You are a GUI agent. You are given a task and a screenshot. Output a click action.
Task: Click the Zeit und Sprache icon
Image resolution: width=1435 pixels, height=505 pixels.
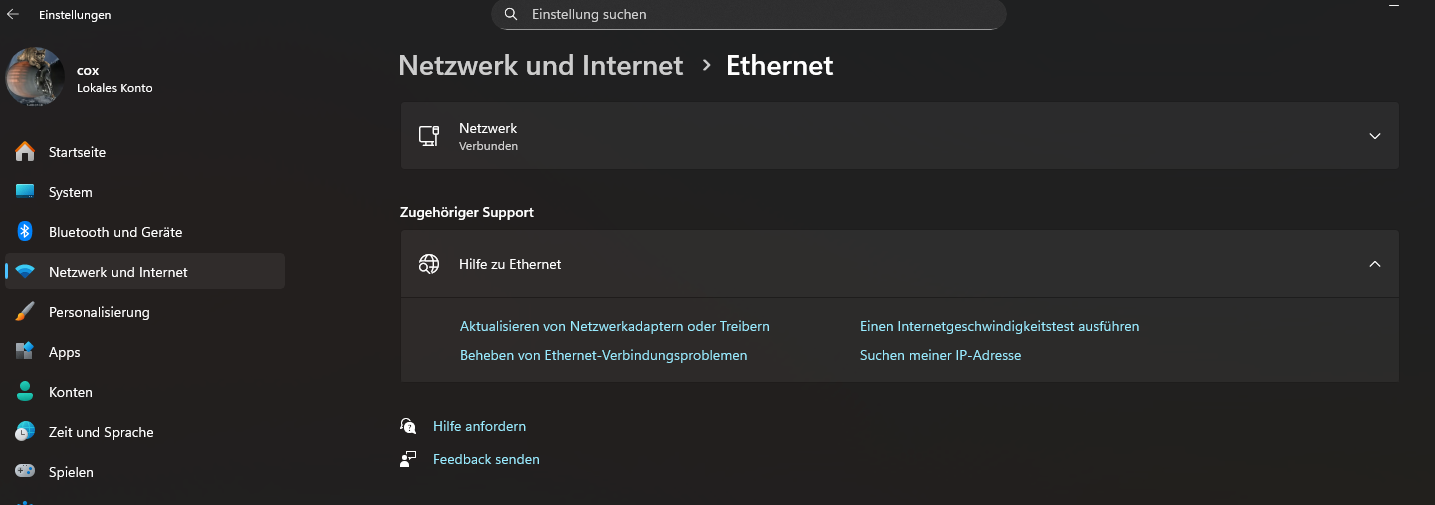[x=25, y=432]
